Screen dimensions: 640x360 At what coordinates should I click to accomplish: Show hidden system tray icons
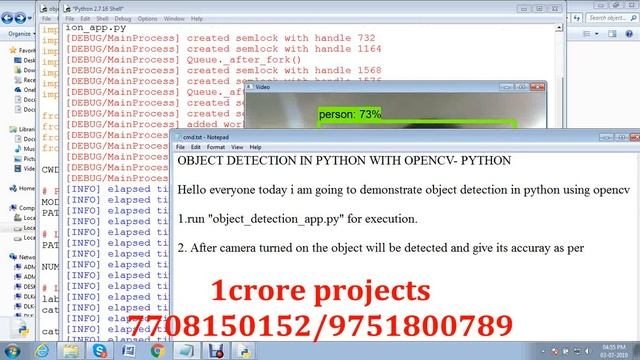pos(543,351)
